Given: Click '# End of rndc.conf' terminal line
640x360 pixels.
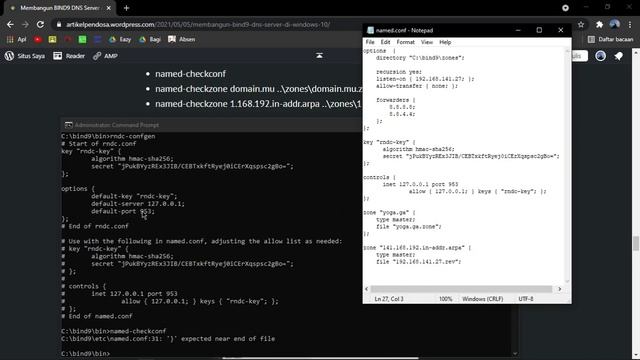Looking at the screenshot, I should tap(95, 226).
